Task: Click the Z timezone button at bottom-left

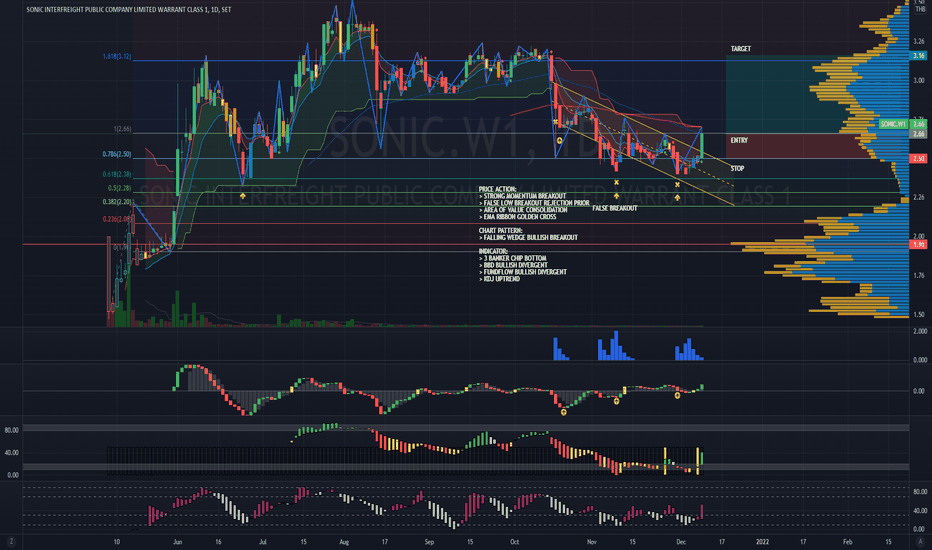Action: coord(11,542)
